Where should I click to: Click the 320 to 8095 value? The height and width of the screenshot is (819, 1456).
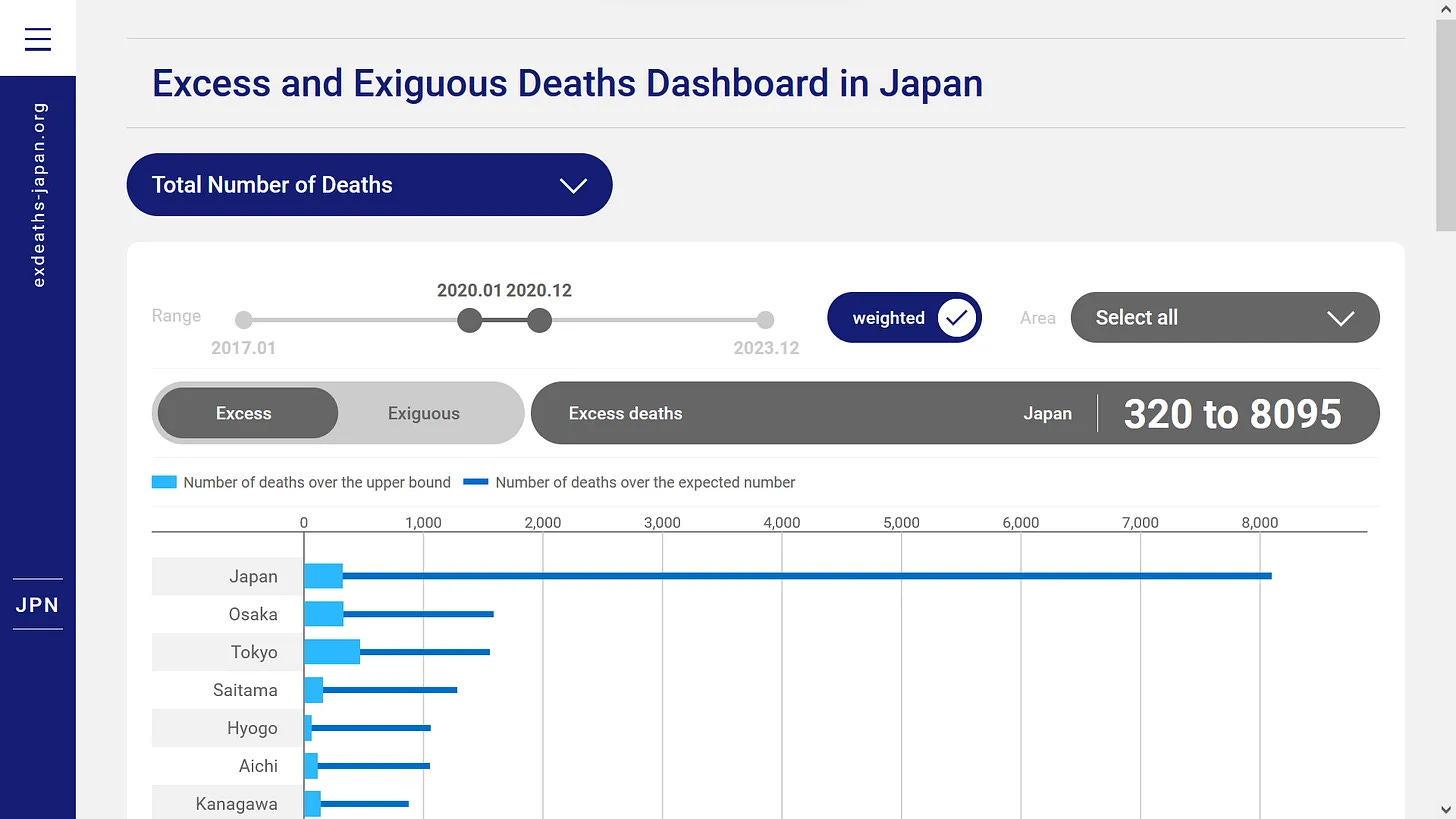pos(1233,414)
